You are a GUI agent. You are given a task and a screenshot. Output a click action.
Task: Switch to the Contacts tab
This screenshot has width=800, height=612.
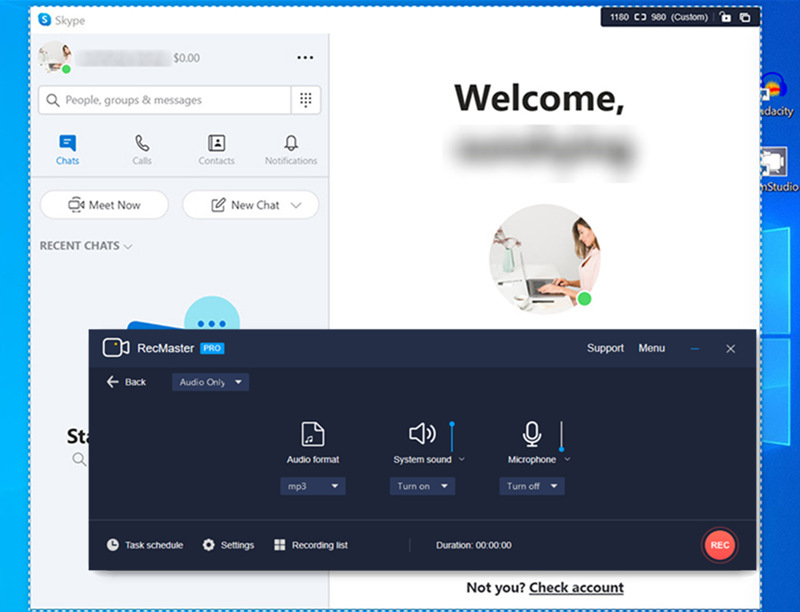(216, 149)
